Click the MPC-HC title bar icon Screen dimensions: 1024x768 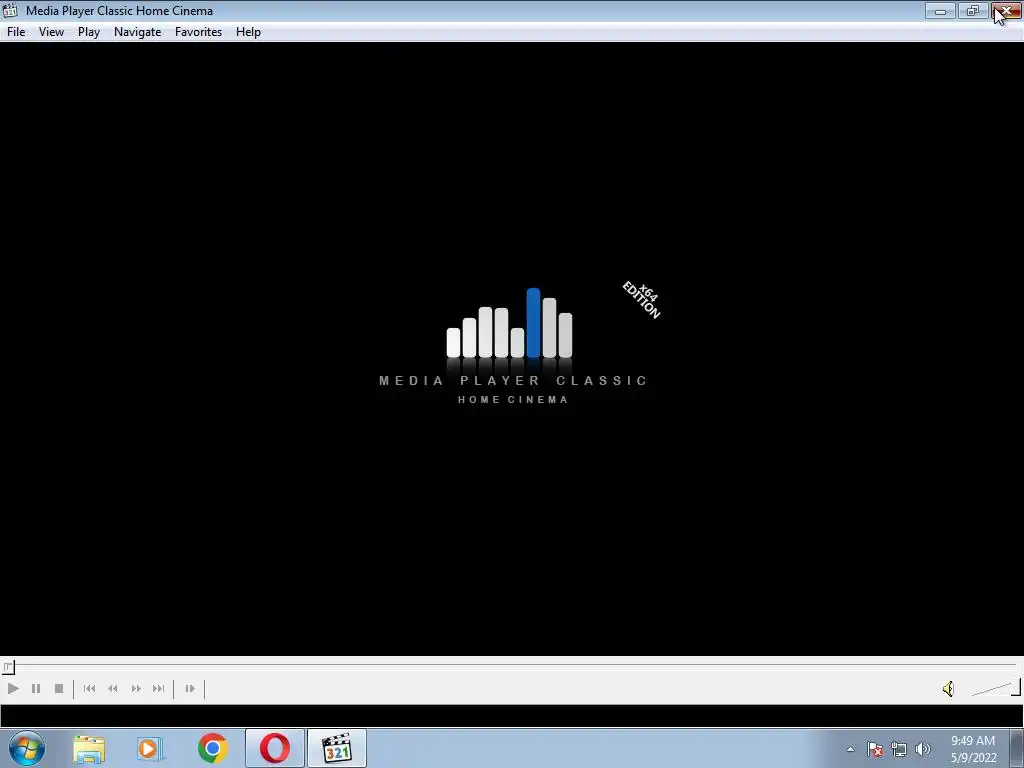coord(10,10)
